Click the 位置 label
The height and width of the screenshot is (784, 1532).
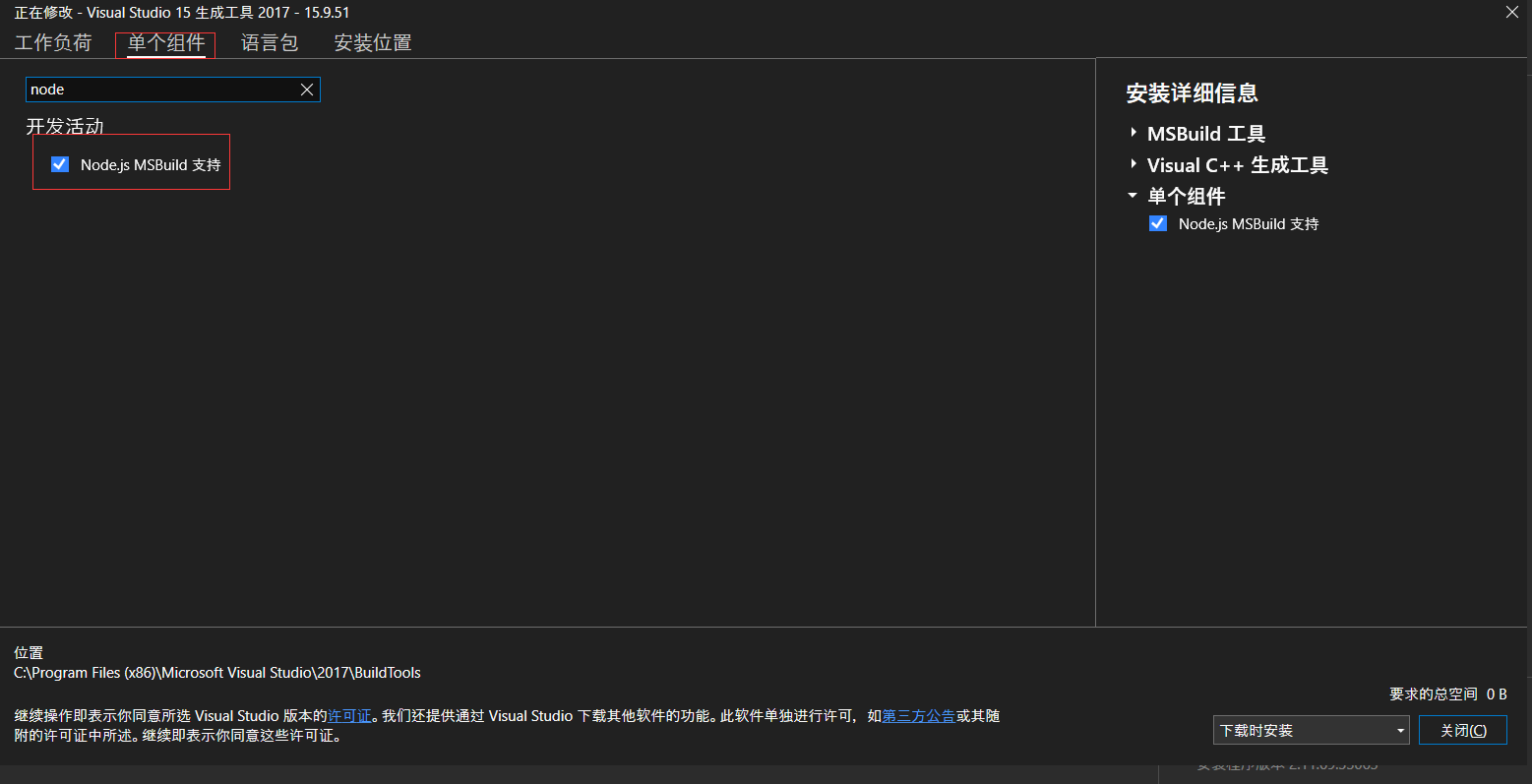(x=29, y=653)
